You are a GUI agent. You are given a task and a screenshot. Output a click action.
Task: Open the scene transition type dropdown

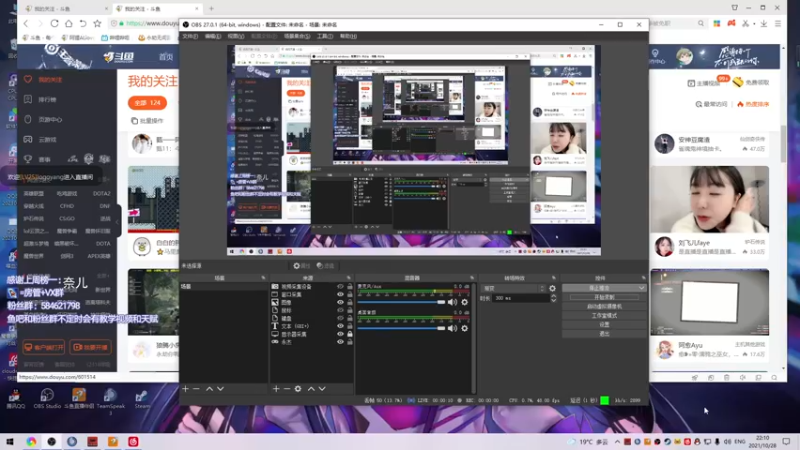[513, 288]
